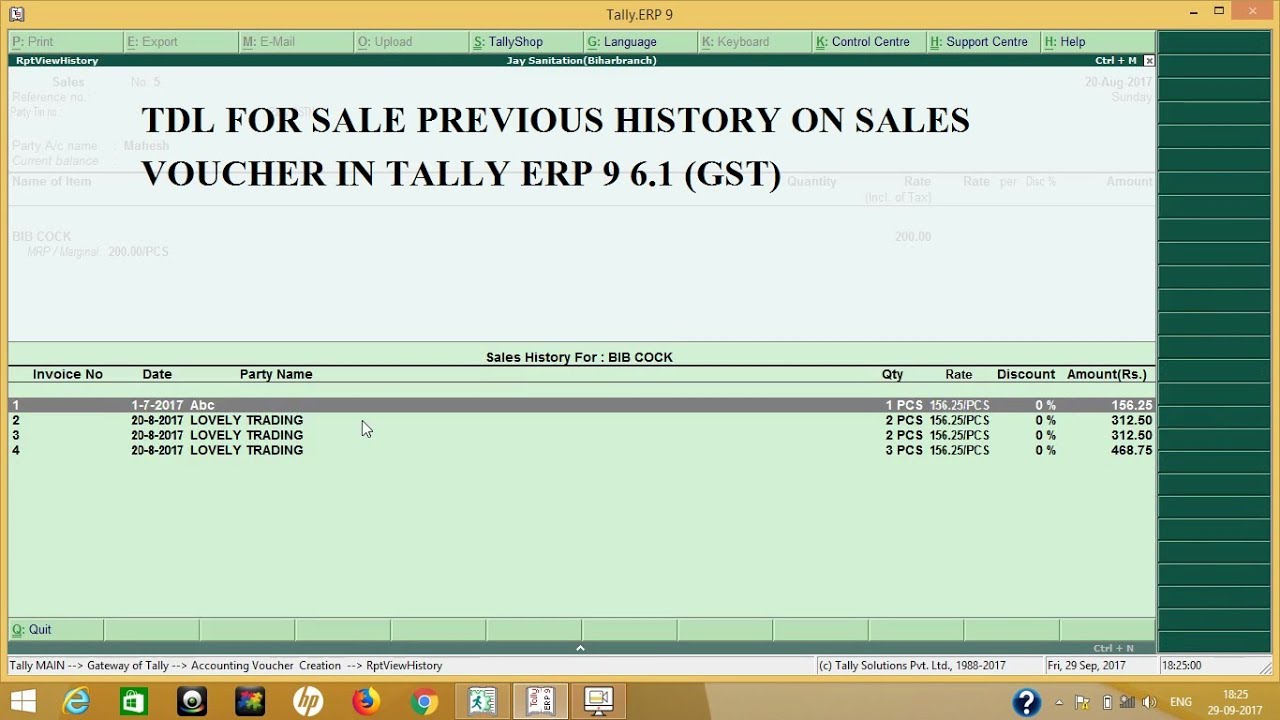1280x720 pixels.
Task: Launch Google Chrome from the taskbar
Action: (424, 702)
